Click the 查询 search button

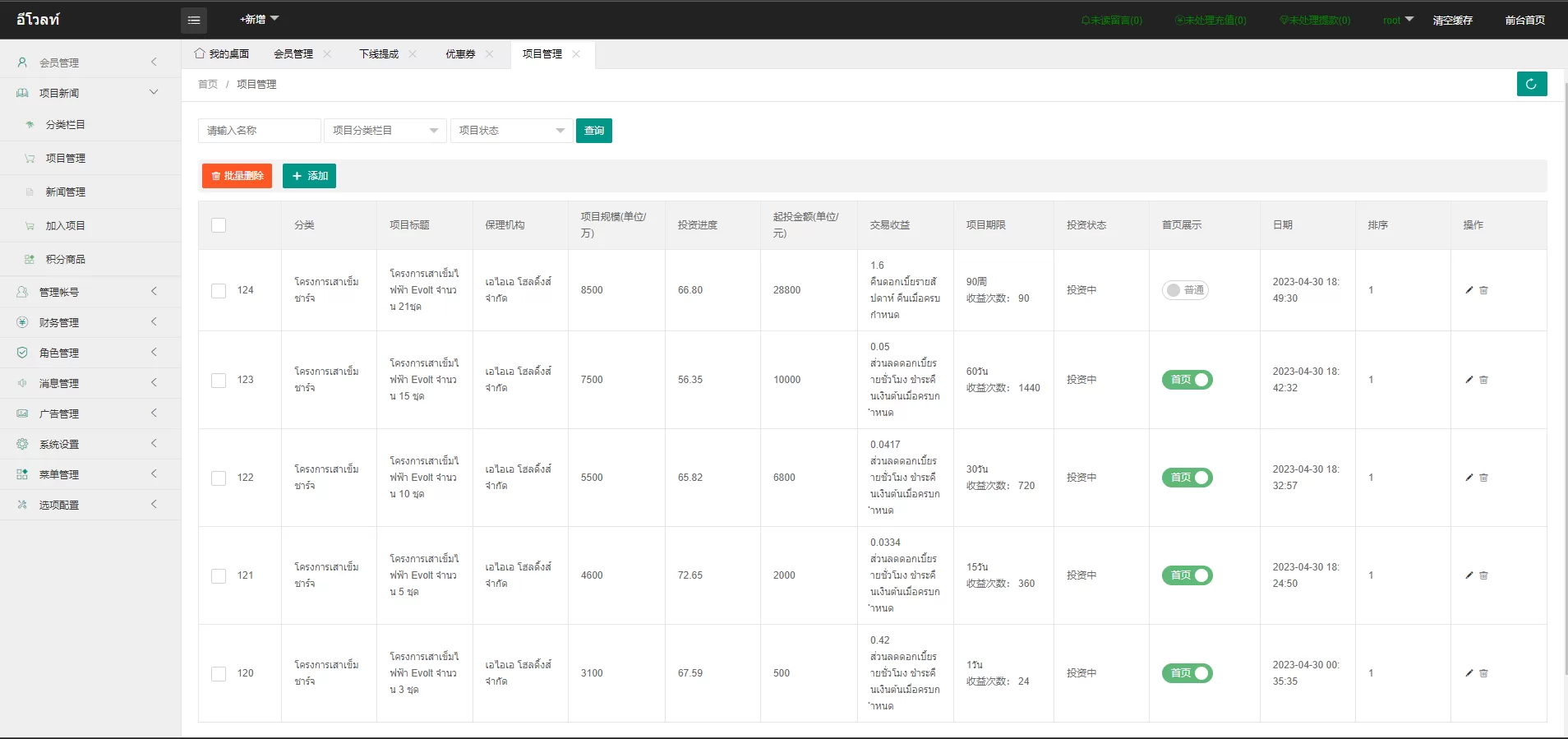coord(593,131)
